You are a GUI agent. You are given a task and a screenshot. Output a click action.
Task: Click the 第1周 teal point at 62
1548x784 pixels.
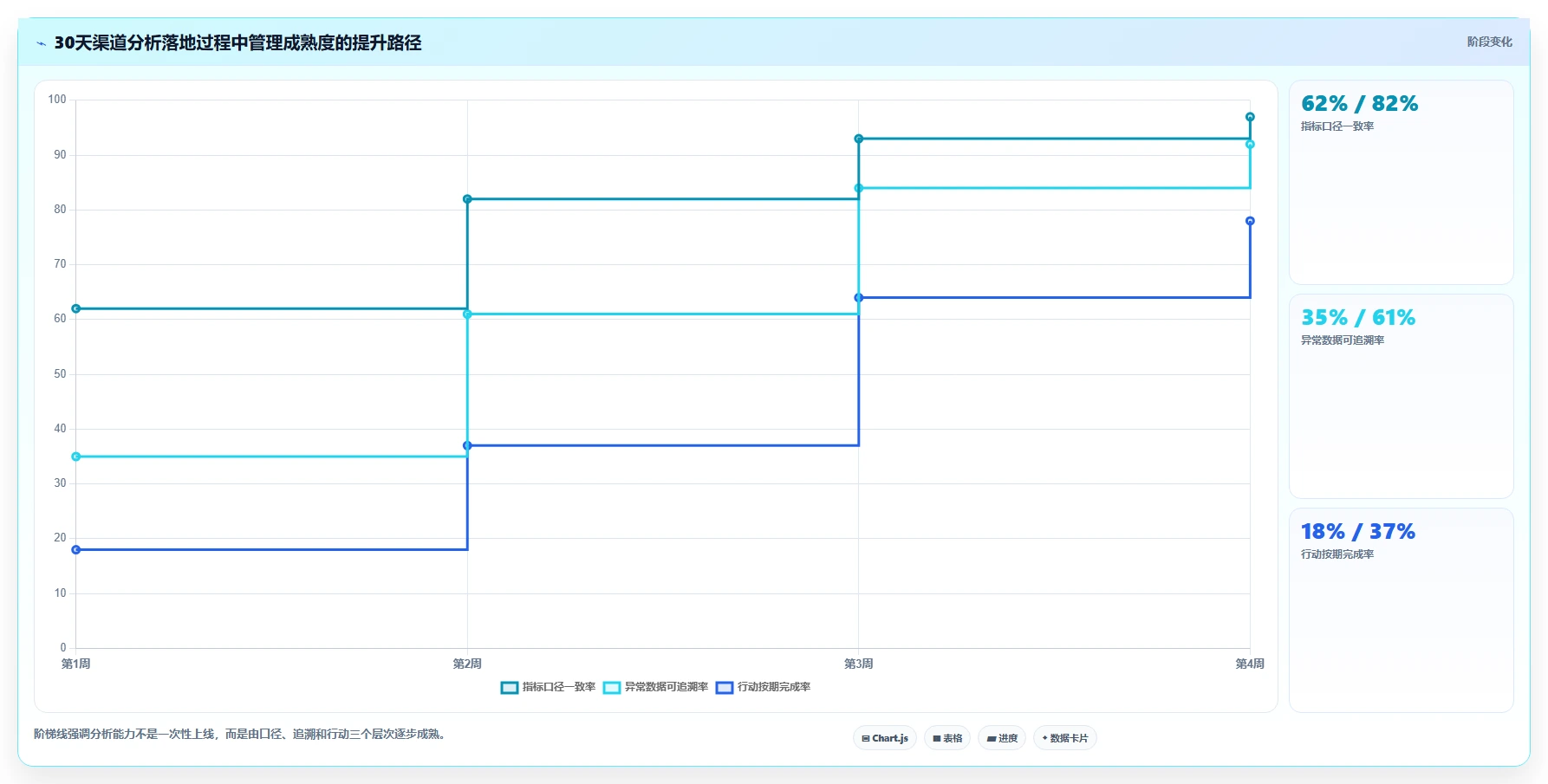76,308
